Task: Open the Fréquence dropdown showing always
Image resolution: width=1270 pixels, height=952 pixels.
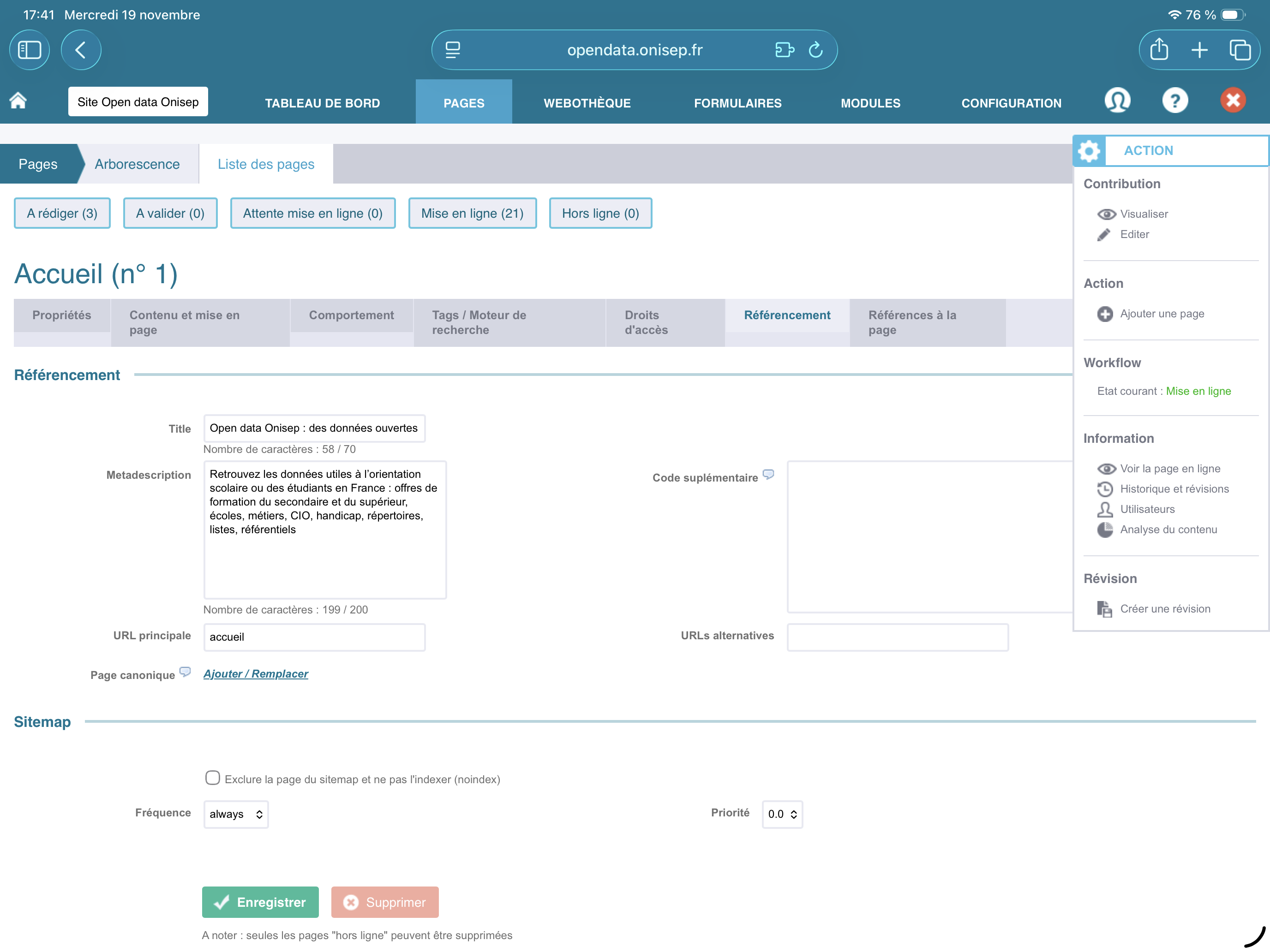Action: pyautogui.click(x=236, y=814)
